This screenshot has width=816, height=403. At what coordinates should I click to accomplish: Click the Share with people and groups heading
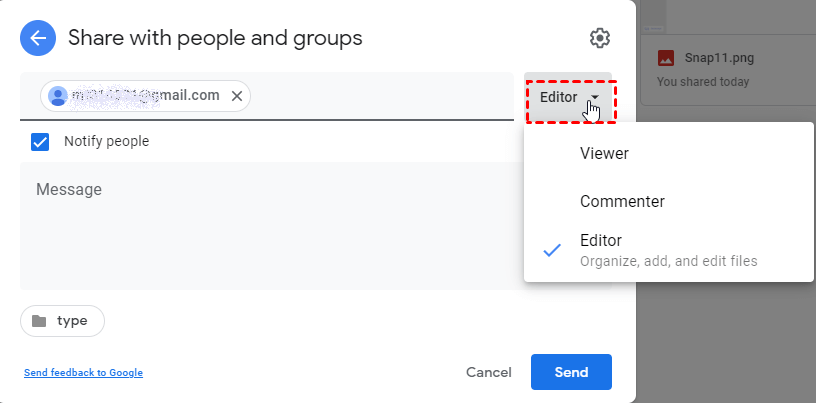(215, 39)
